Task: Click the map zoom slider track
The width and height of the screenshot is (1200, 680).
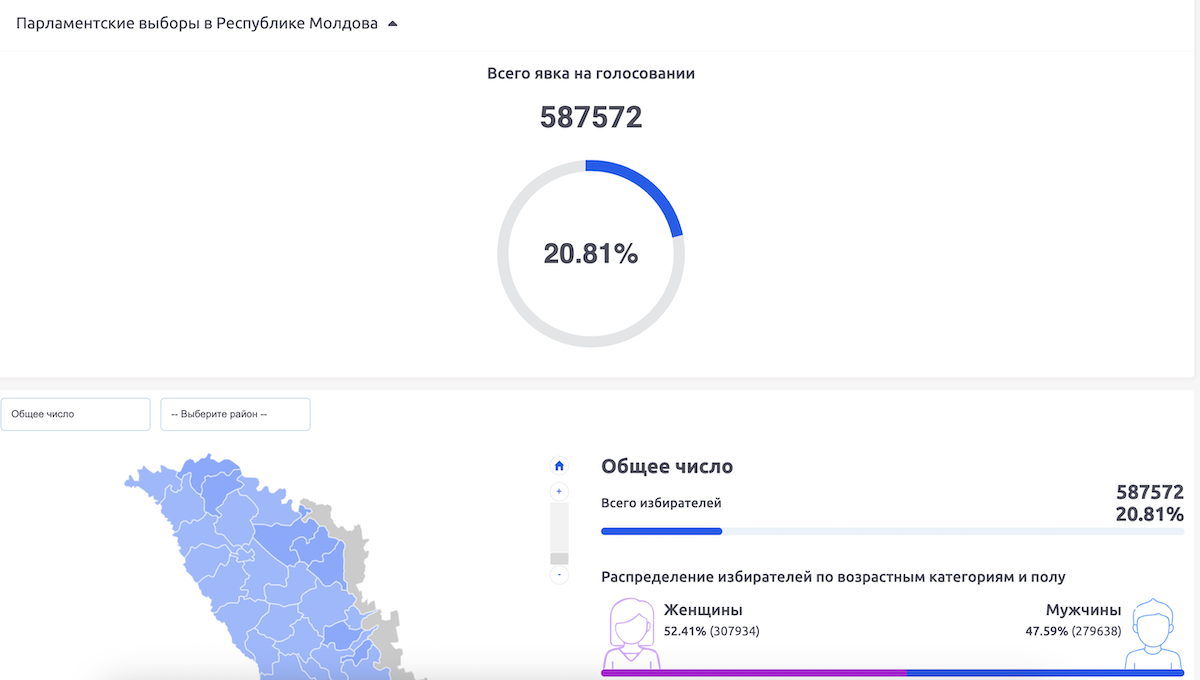Action: point(559,525)
